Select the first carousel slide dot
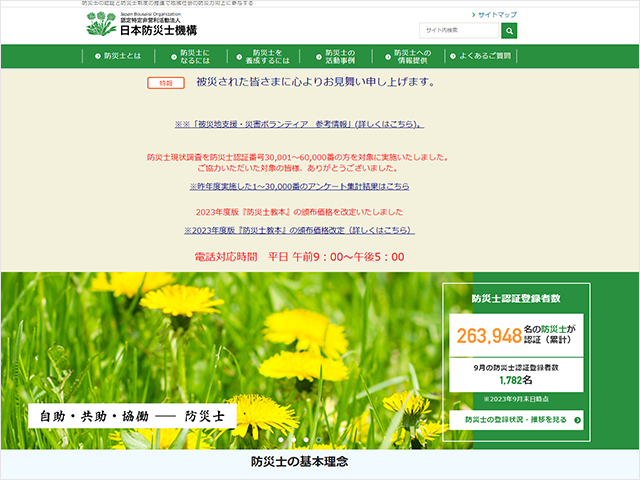 [281, 440]
